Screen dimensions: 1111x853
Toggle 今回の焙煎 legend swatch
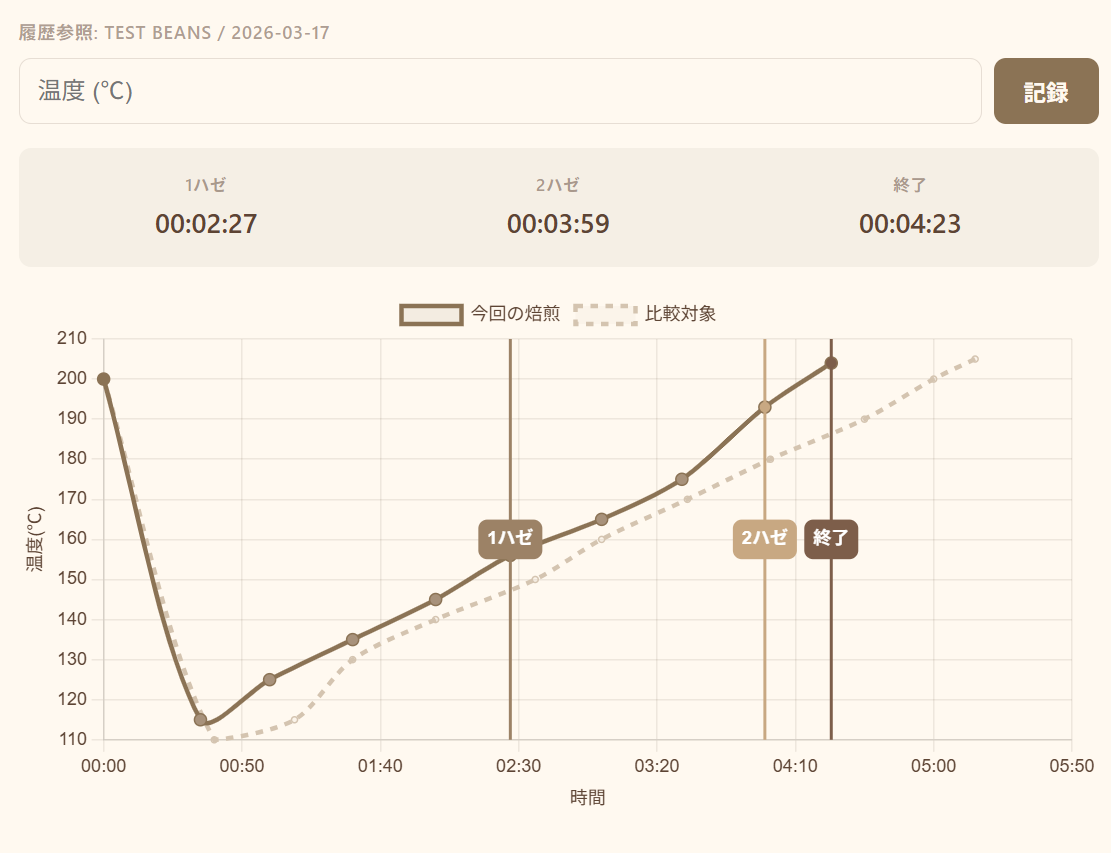(432, 315)
